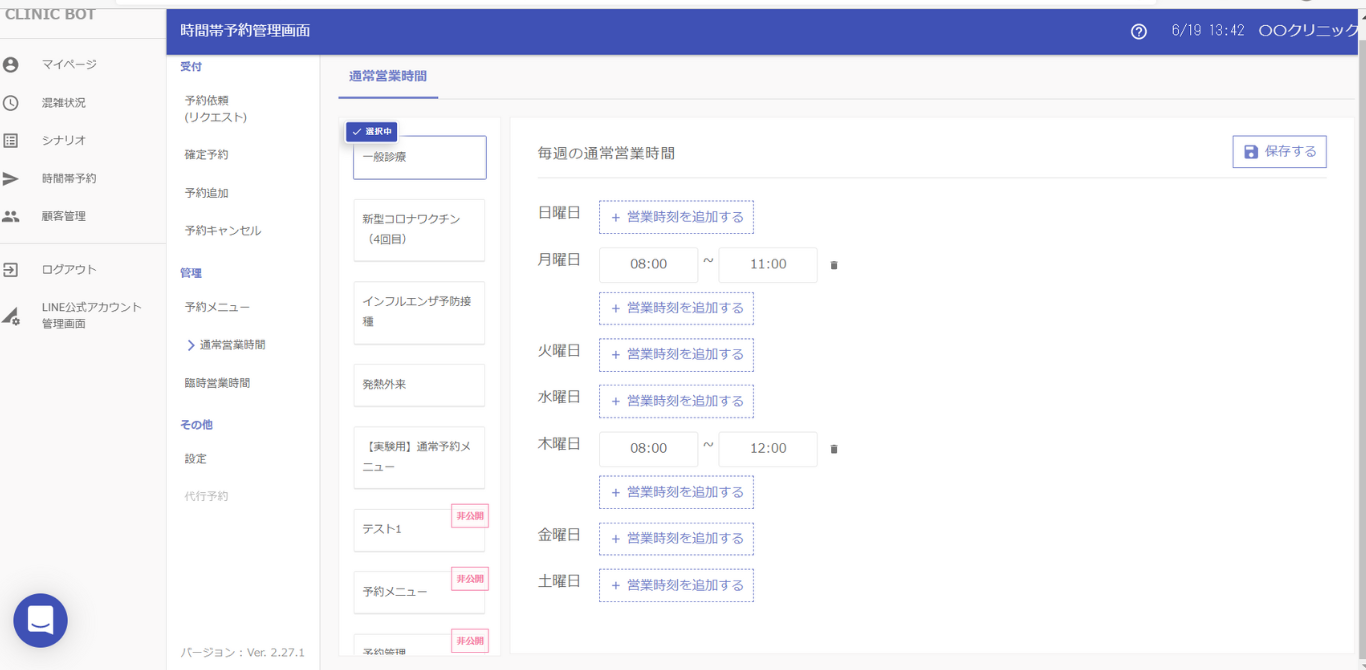Click the 顧客管理 people icon

point(11,216)
